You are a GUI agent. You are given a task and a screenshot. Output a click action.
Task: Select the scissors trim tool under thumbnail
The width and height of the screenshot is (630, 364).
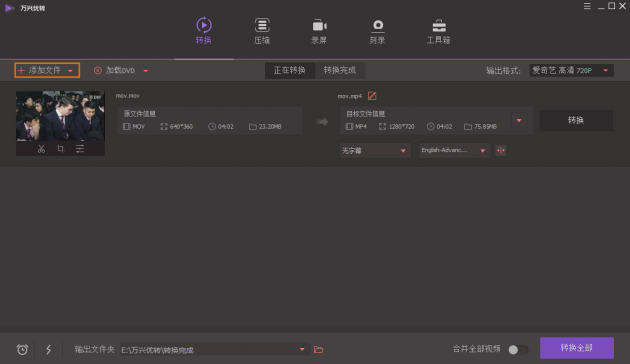pos(41,149)
